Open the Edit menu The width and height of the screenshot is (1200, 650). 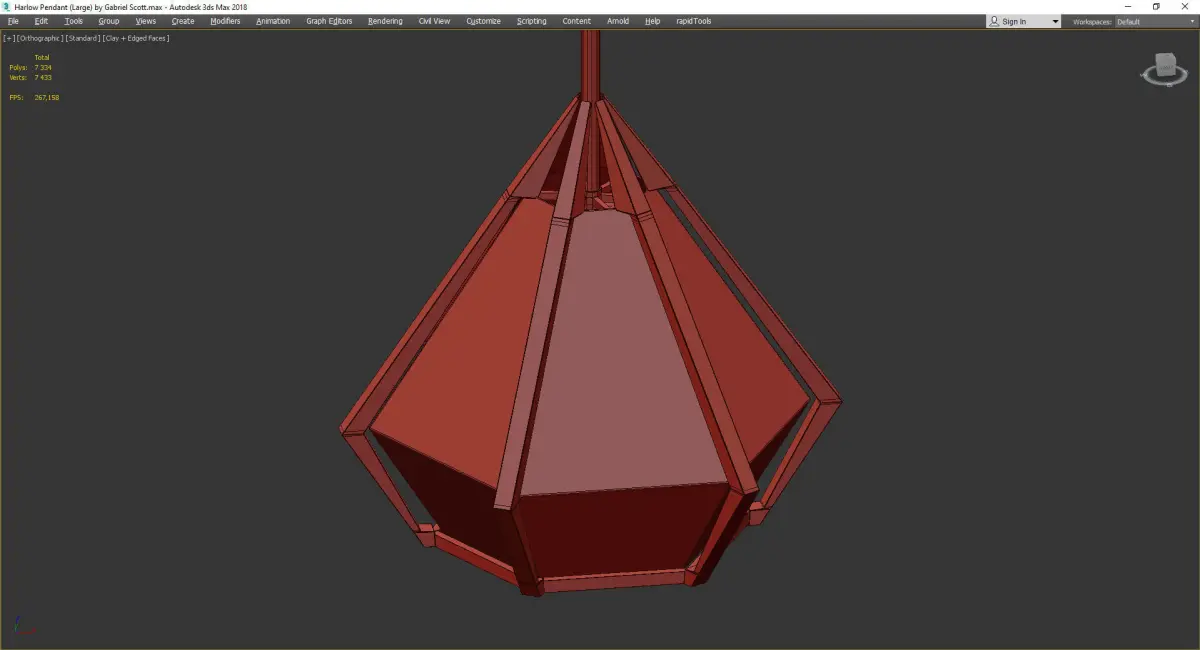point(41,21)
